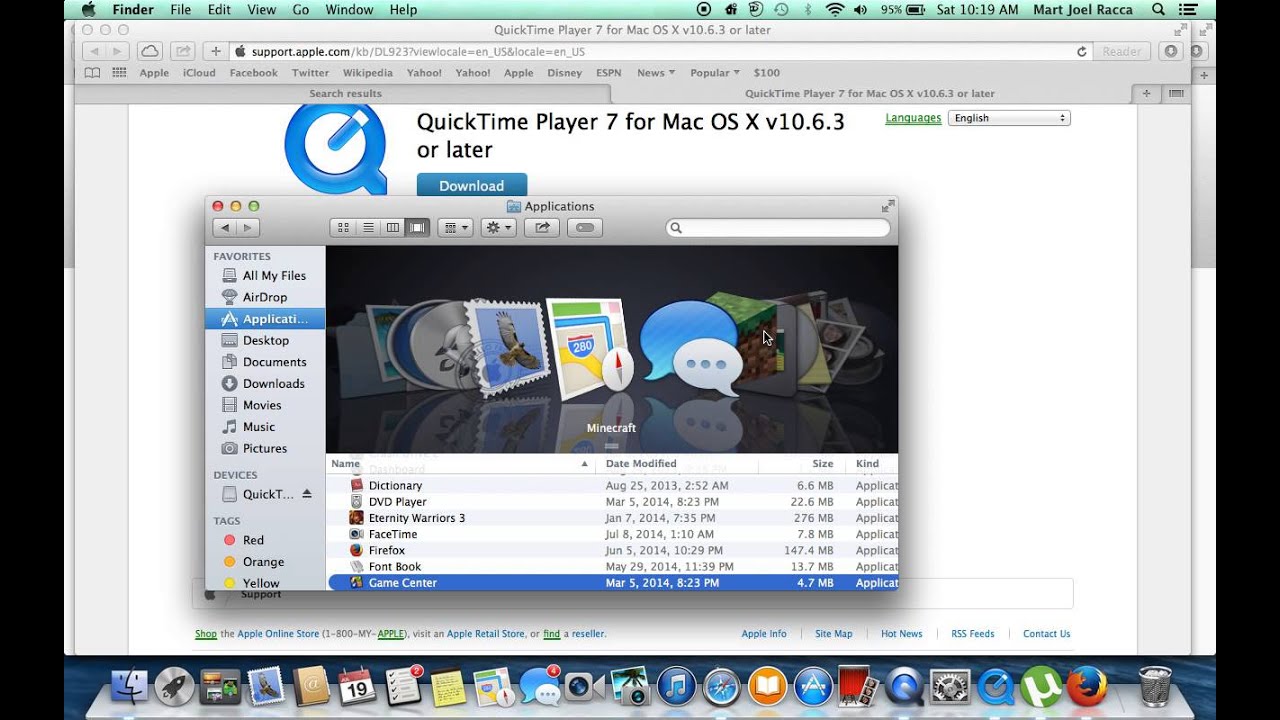Expand the News bookmarks folder
1280x720 pixels.
[656, 73]
